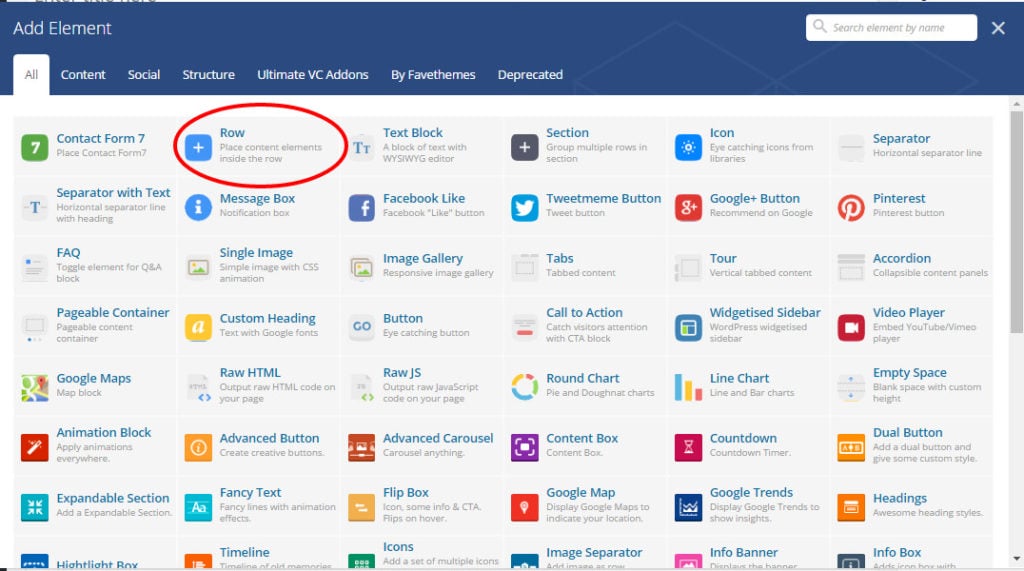Viewport: 1024px width, 571px height.
Task: Select the Pinterest element icon
Action: 852,207
